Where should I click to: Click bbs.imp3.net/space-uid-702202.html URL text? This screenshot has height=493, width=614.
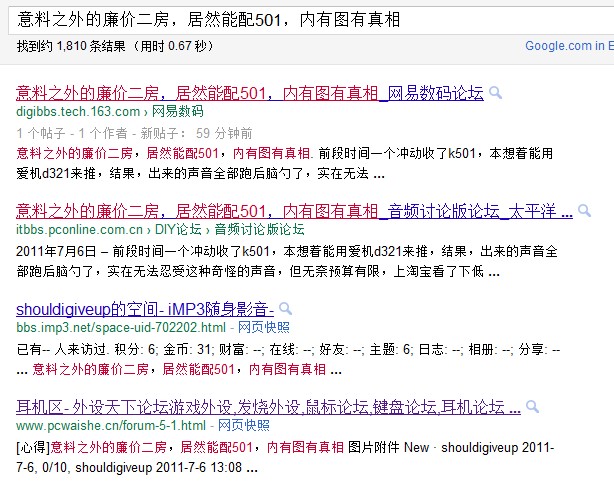pos(121,327)
